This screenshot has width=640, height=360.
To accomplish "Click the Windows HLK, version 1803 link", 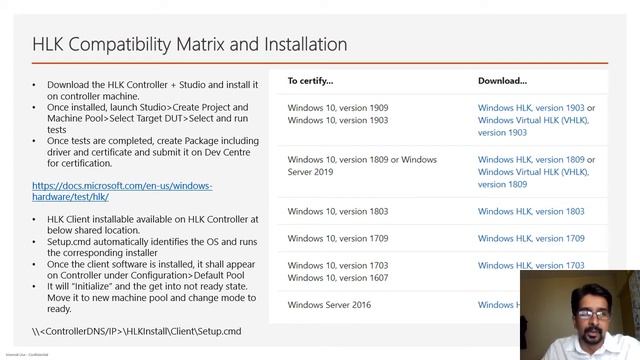I will point(531,211).
